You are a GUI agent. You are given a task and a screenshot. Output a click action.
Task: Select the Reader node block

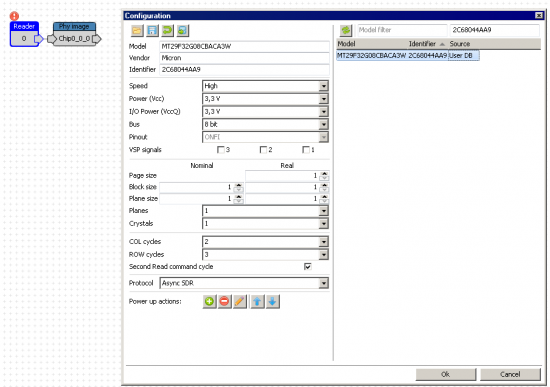coord(24,34)
